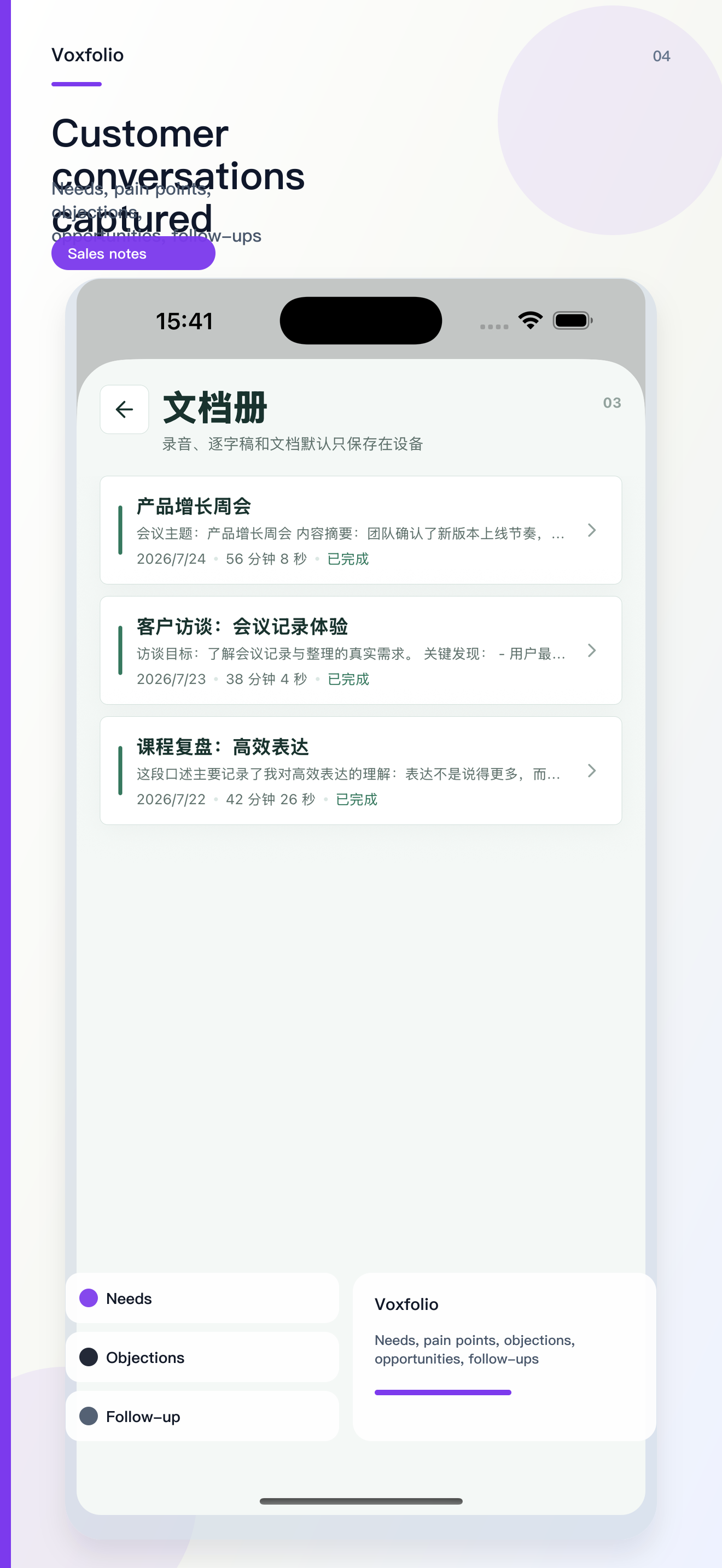Click the 38 分钟 4 秒 duration
The image size is (722, 1568).
tap(266, 680)
